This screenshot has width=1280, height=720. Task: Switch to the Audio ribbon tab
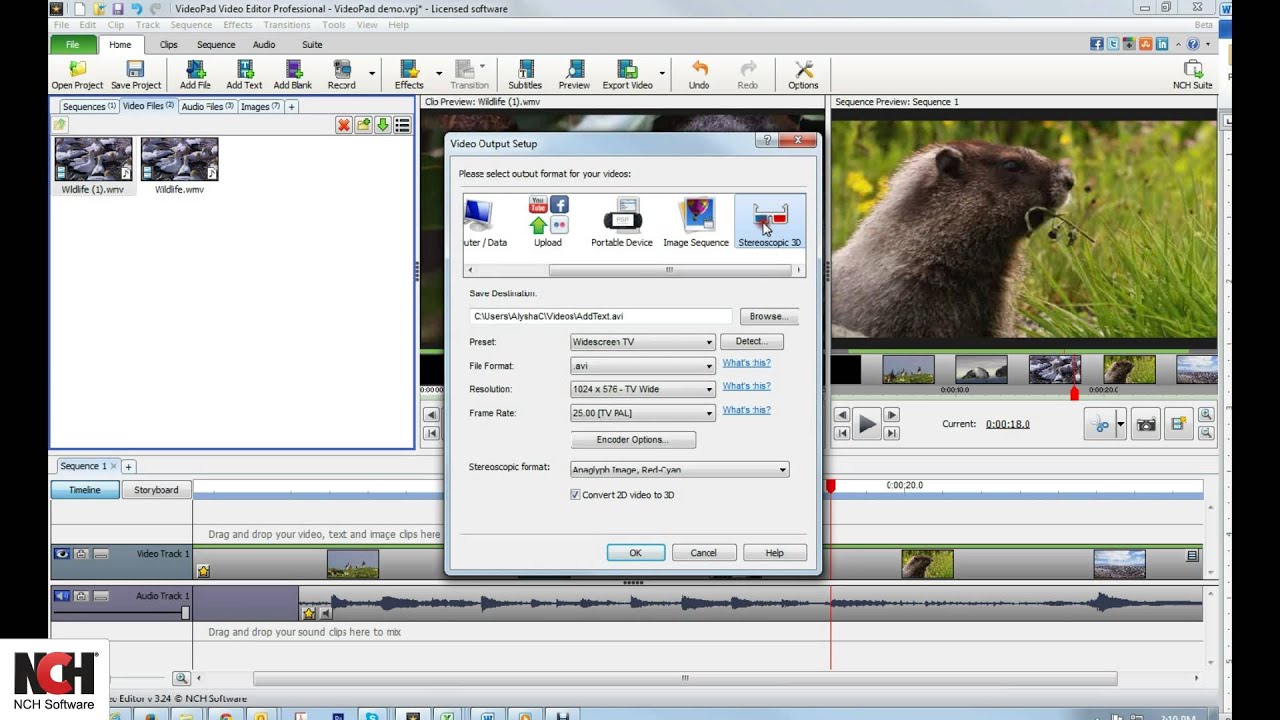click(x=264, y=45)
